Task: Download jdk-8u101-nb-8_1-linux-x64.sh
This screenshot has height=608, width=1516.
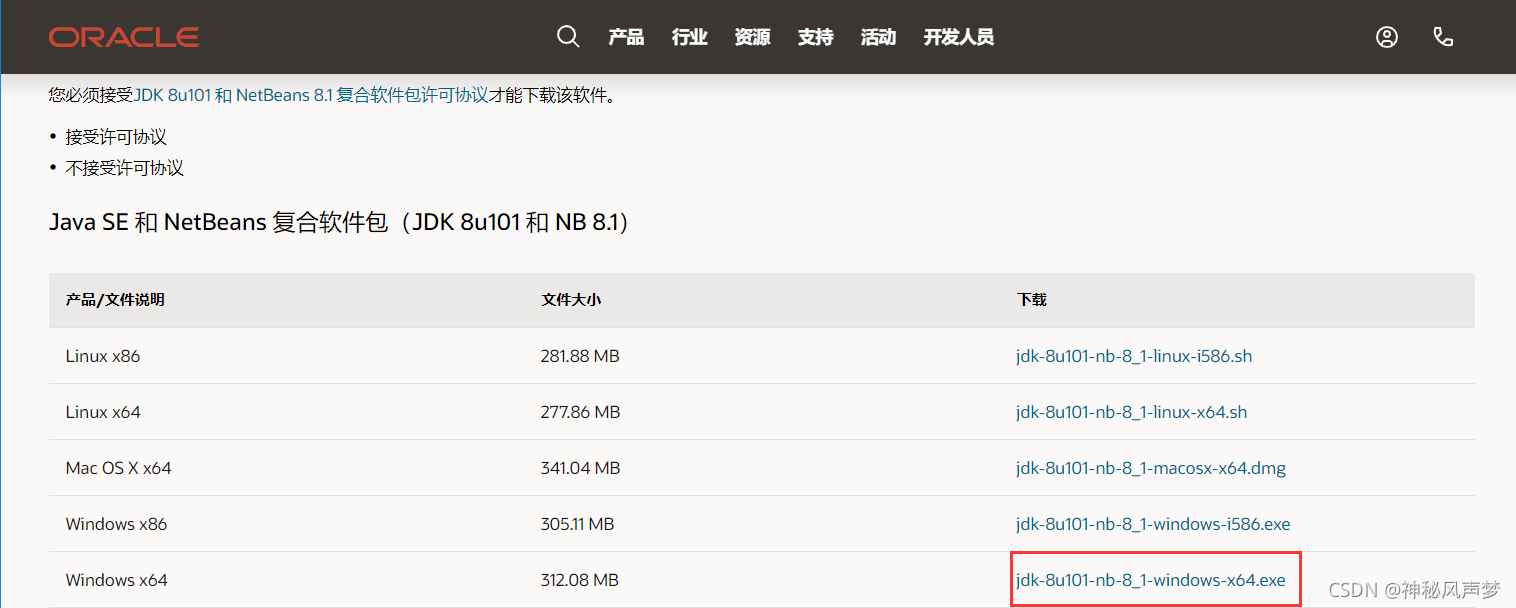Action: pos(1132,412)
